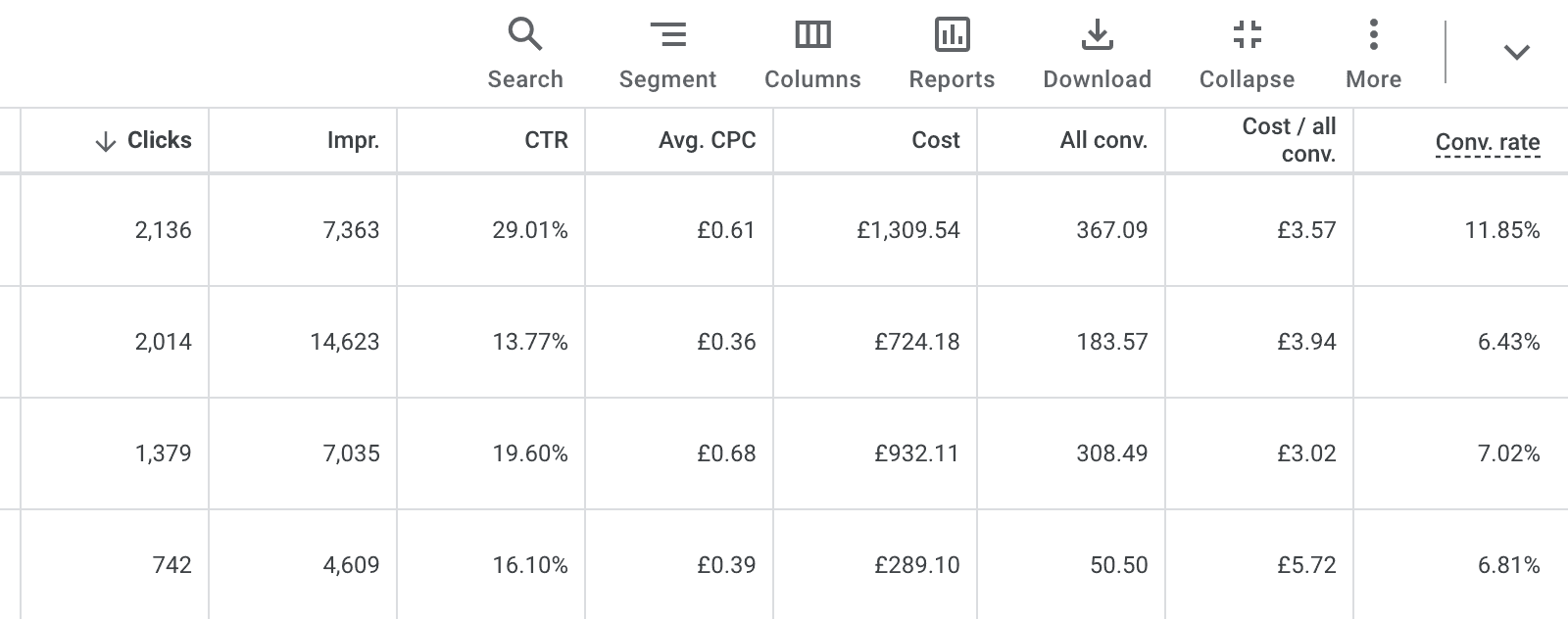Click the Clicks column header
The image size is (1568, 619).
(x=159, y=140)
